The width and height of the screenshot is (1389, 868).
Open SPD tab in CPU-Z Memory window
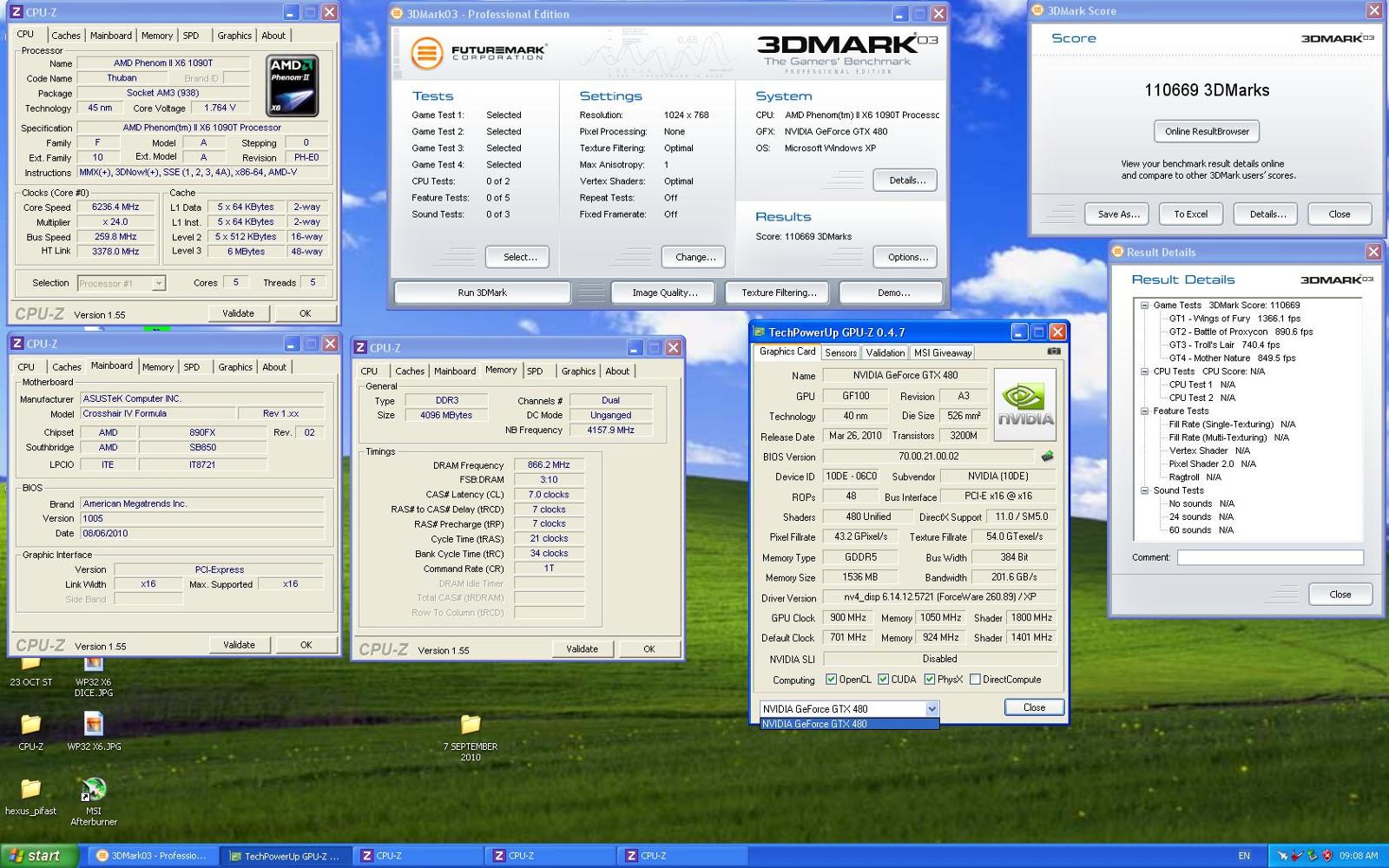coord(535,371)
